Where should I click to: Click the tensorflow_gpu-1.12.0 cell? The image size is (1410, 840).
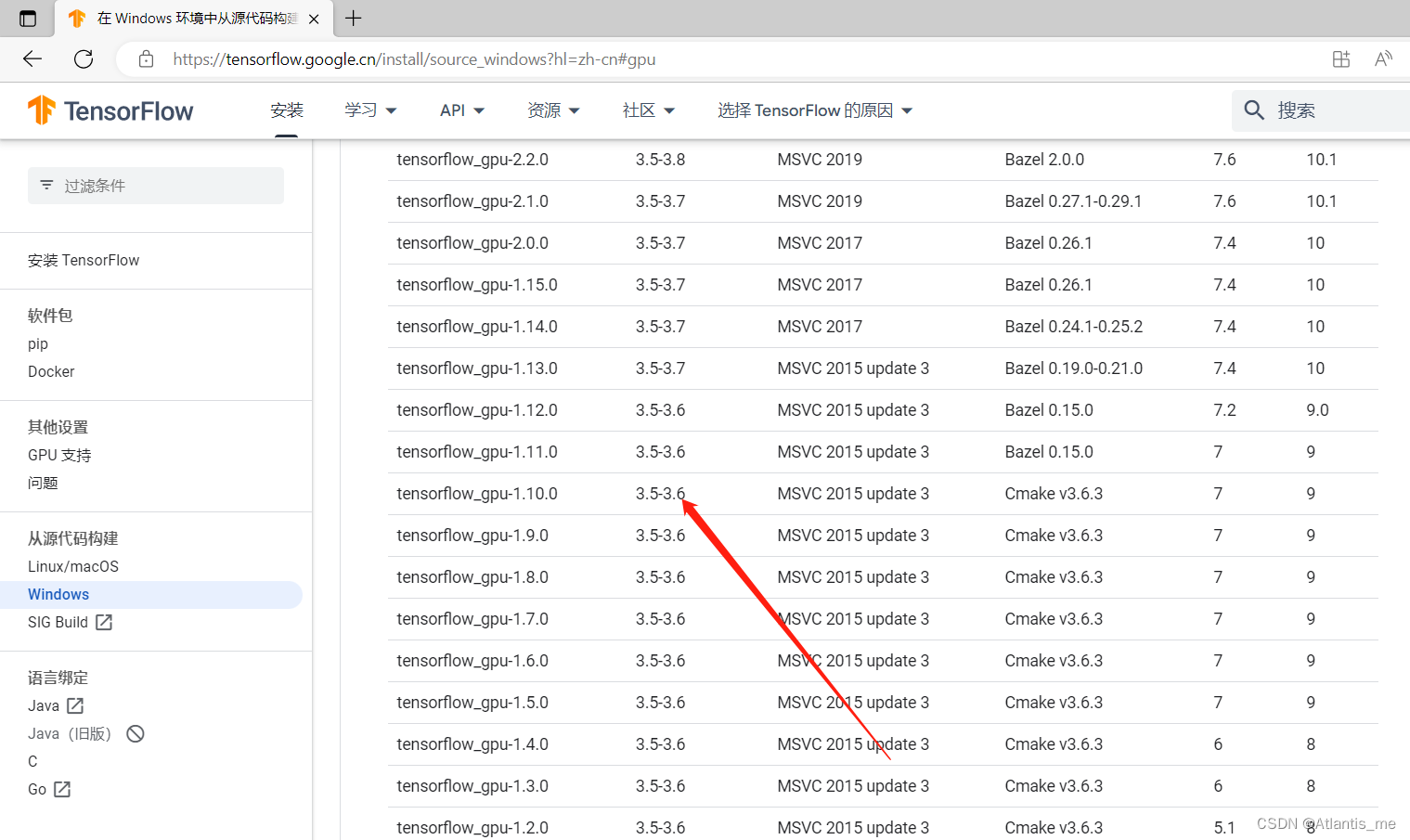pos(477,410)
